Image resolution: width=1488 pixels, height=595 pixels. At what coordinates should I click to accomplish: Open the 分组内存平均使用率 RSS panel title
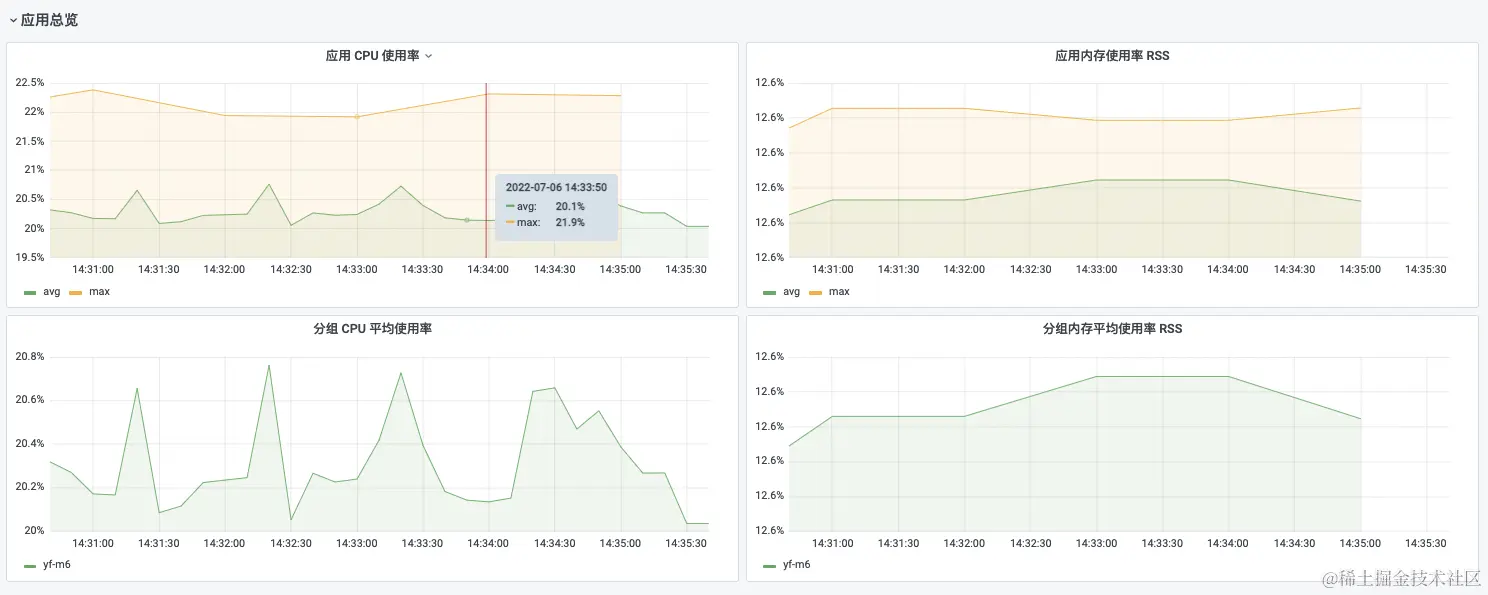coord(1112,328)
